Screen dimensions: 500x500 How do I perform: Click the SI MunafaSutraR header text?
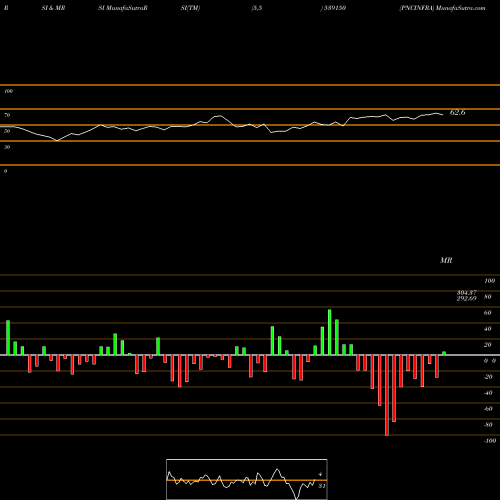[x=123, y=8]
